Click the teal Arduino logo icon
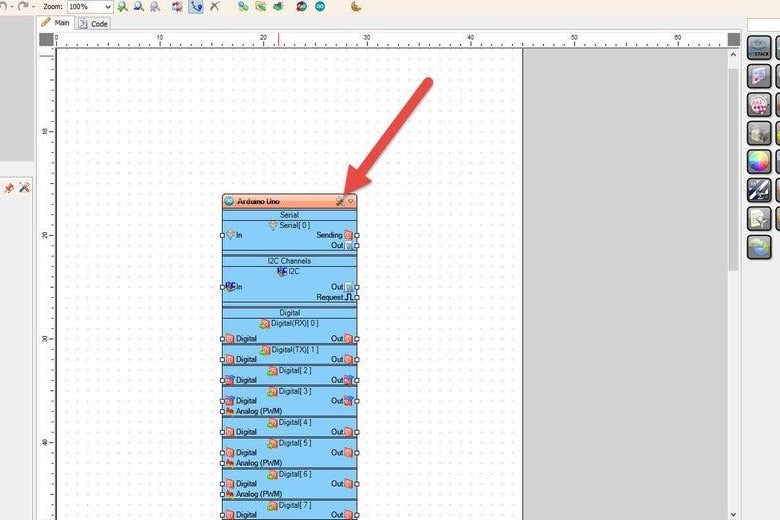The image size is (780, 520). (320, 6)
